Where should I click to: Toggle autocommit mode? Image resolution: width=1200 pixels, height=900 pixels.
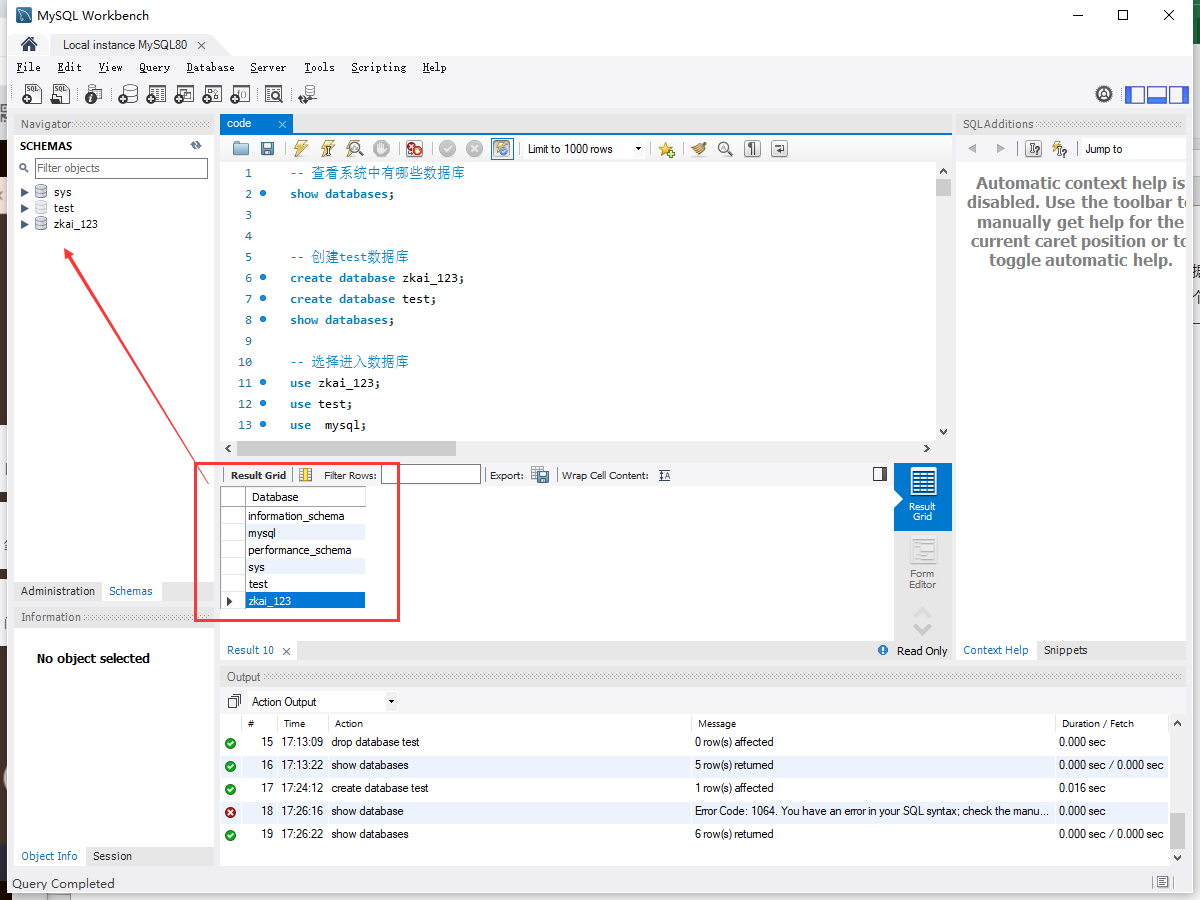click(502, 149)
